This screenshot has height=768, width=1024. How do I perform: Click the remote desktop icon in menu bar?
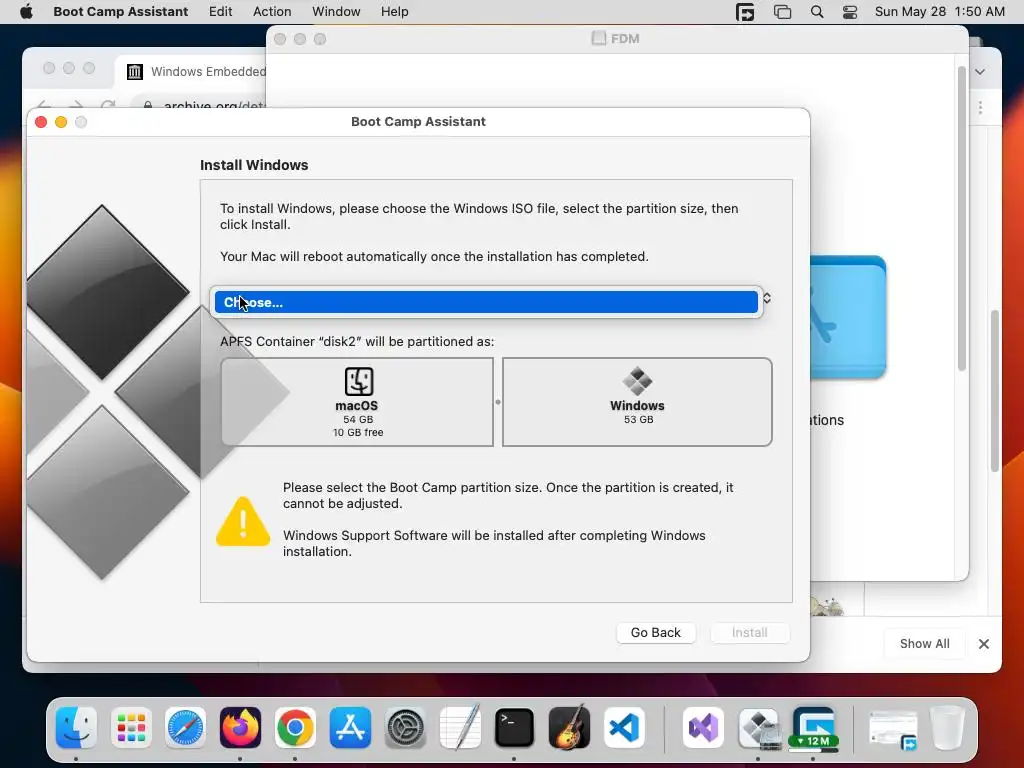[745, 12]
